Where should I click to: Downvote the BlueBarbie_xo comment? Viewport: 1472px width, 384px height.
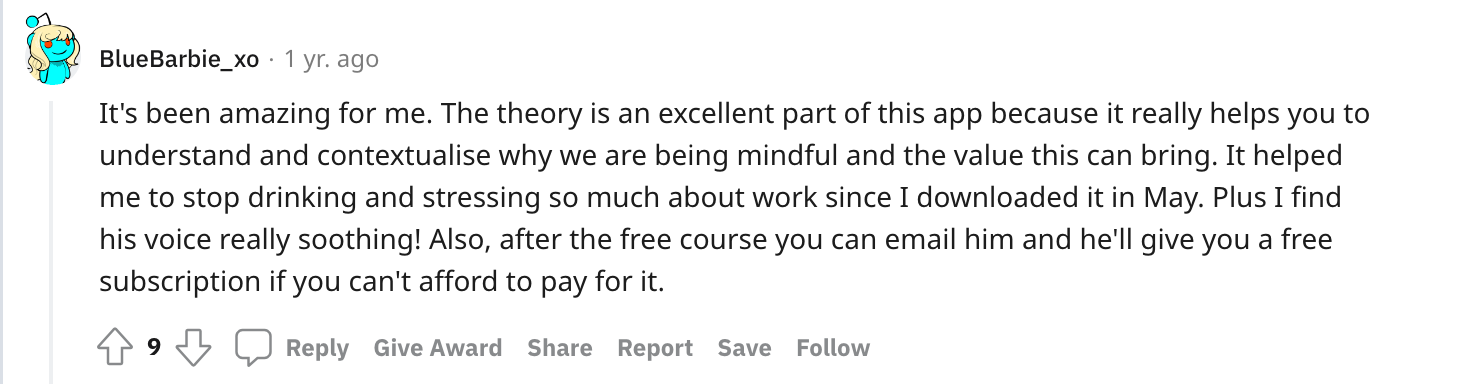pyautogui.click(x=193, y=348)
